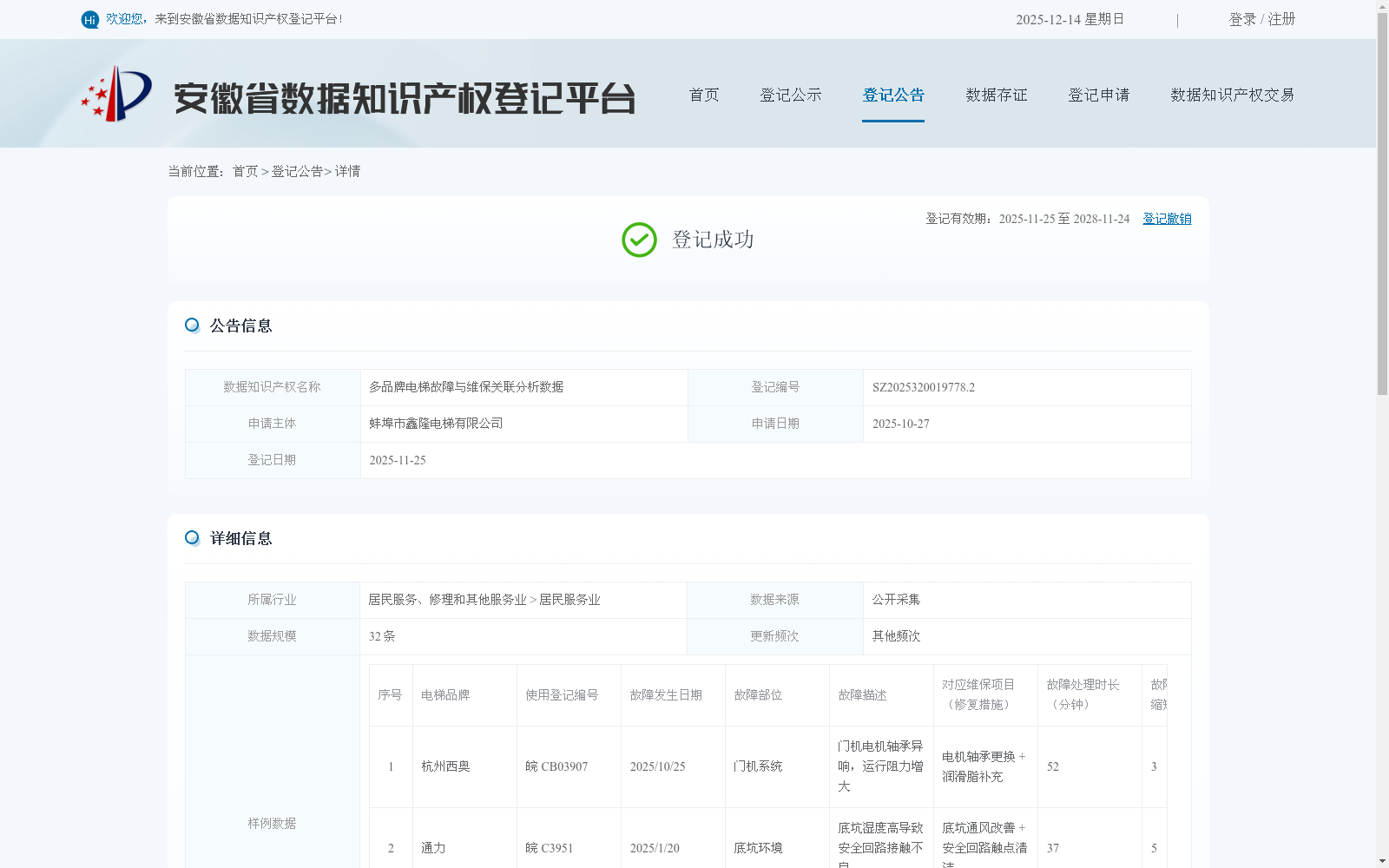Viewport: 1389px width, 868px height.
Task: Click the 序号 column header
Action: 390,695
